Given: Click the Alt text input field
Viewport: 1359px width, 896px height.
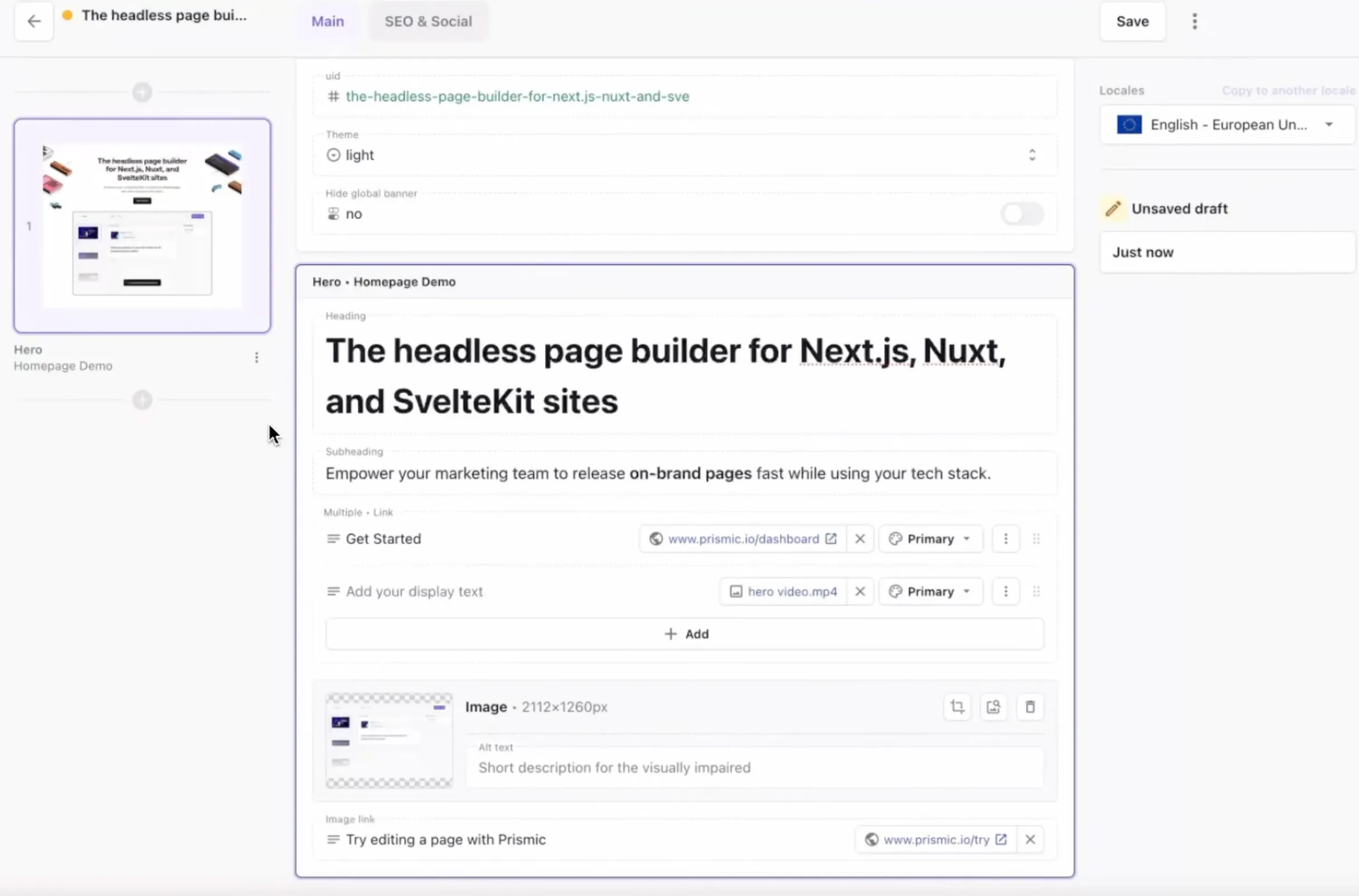Looking at the screenshot, I should click(755, 768).
